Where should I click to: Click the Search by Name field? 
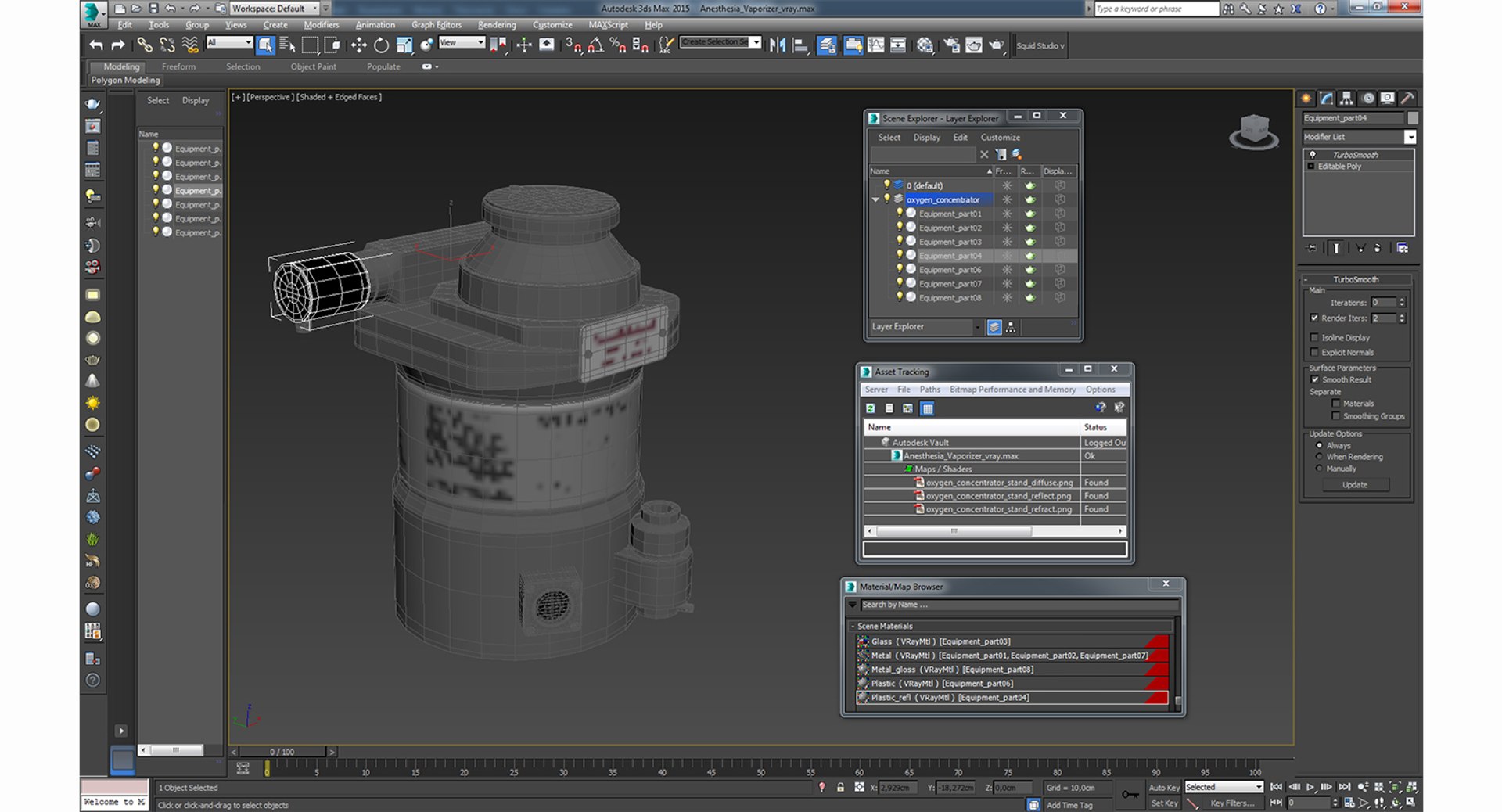coord(1019,605)
